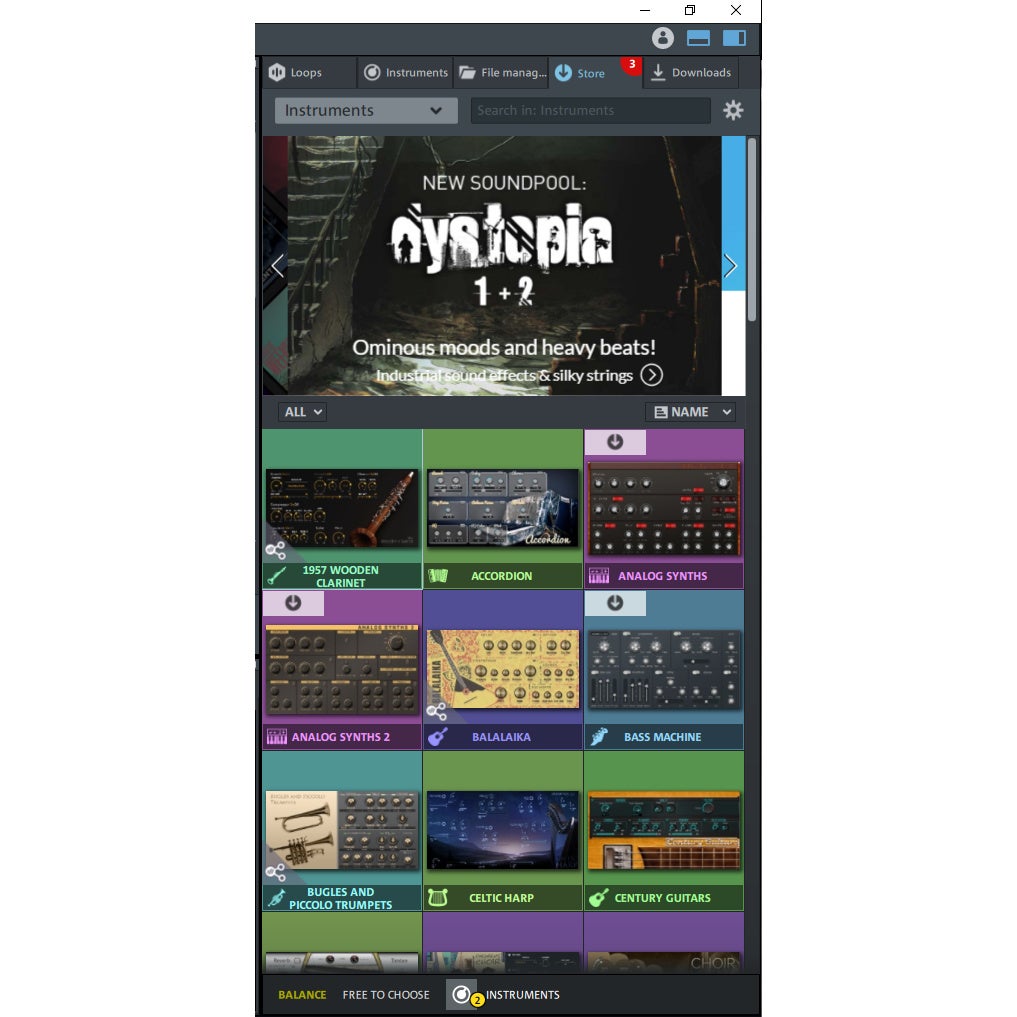Click the clarinet icon beside 1957 Wooden Clarinet
The image size is (1017, 1017).
(277, 576)
